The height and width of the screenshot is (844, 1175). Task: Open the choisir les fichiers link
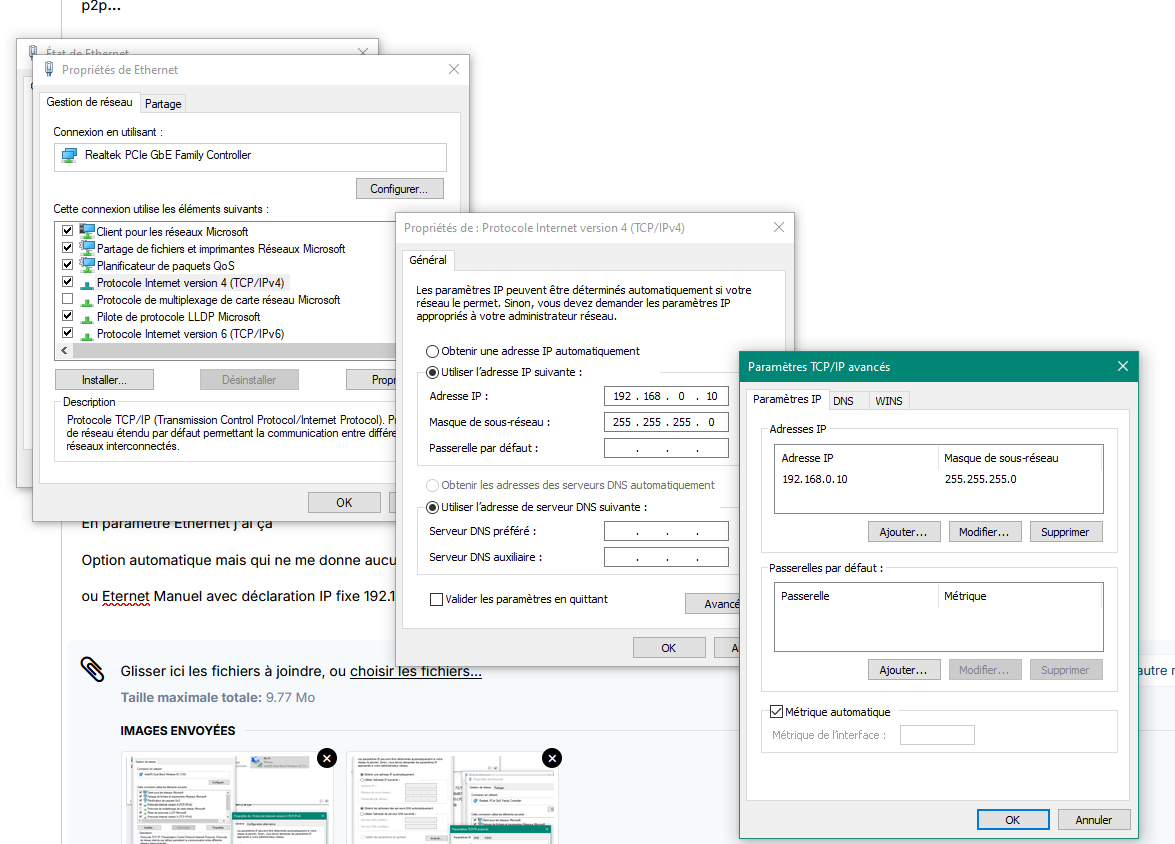pyautogui.click(x=416, y=671)
